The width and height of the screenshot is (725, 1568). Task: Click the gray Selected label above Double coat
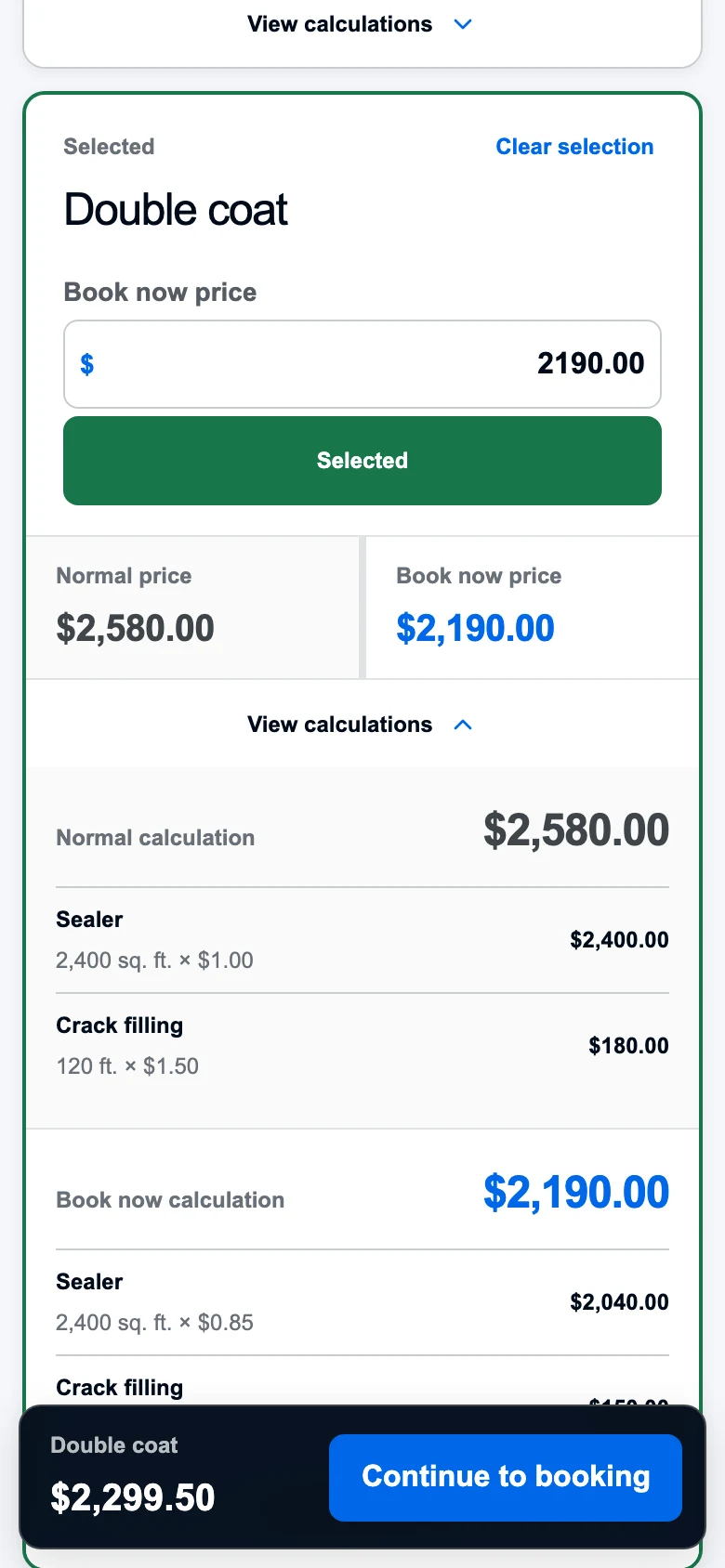point(109,147)
